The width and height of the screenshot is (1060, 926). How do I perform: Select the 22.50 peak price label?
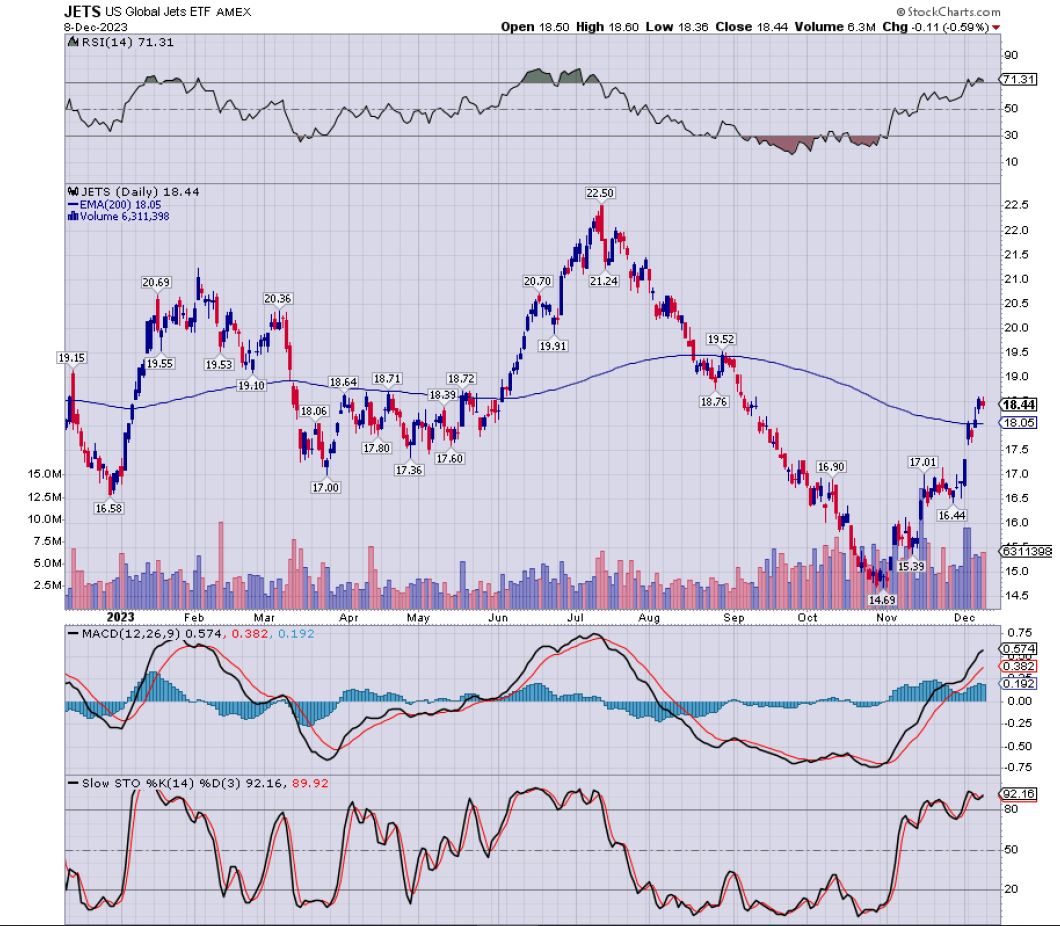pyautogui.click(x=600, y=192)
